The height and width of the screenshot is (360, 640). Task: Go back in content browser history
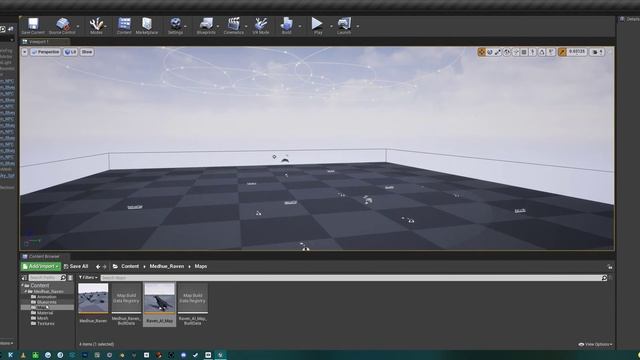98,267
